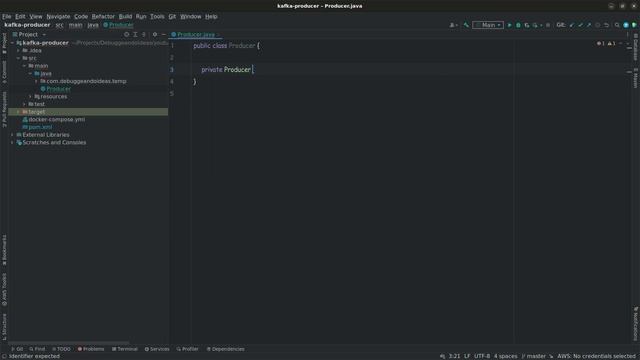Open the Dependencies tool window tab
Screen dimensions: 640x360
pyautogui.click(x=225, y=349)
